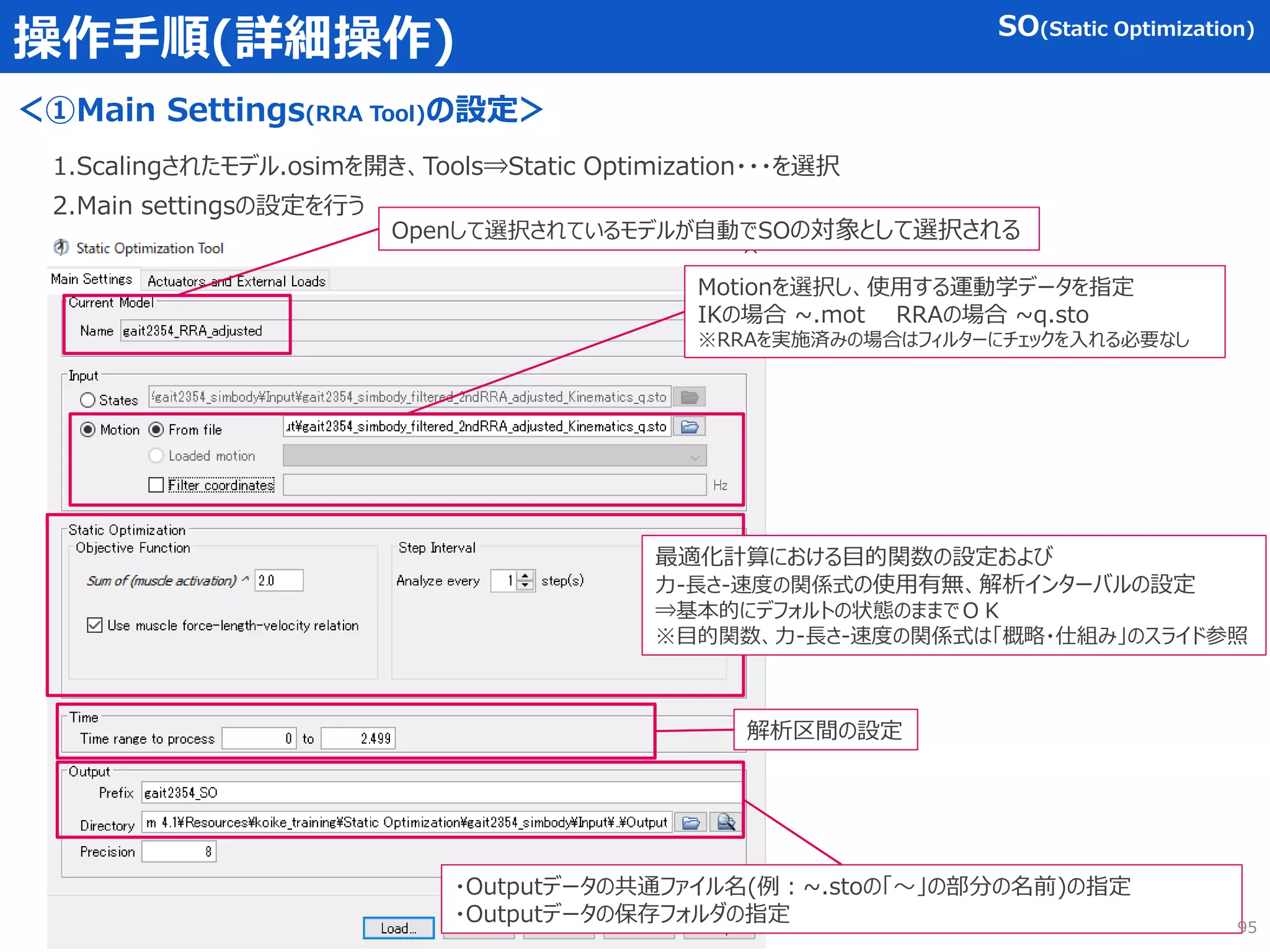Click the Current Model Name field

pyautogui.click(x=402, y=331)
